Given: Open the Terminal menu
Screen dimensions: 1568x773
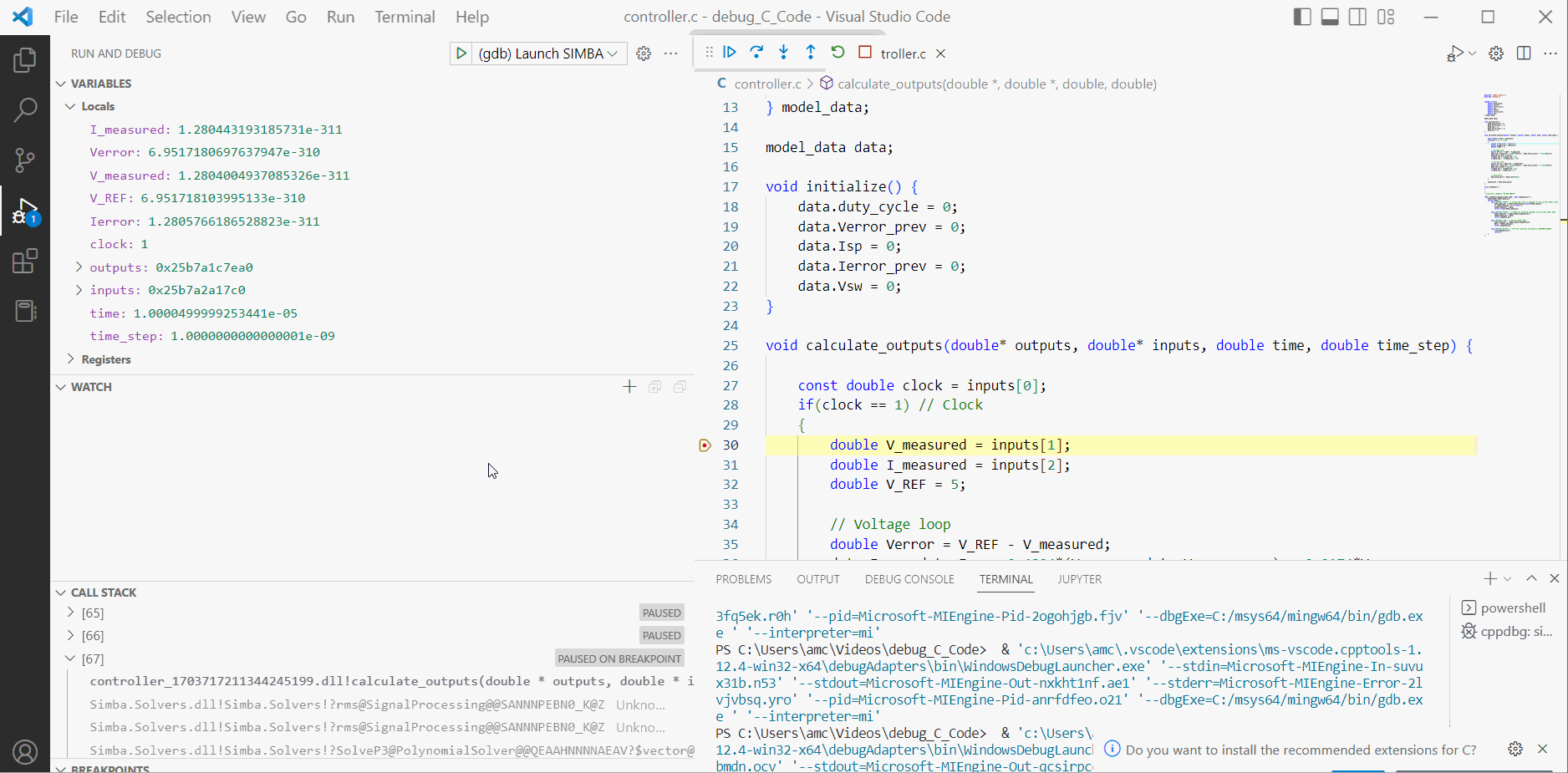Looking at the screenshot, I should [x=405, y=17].
